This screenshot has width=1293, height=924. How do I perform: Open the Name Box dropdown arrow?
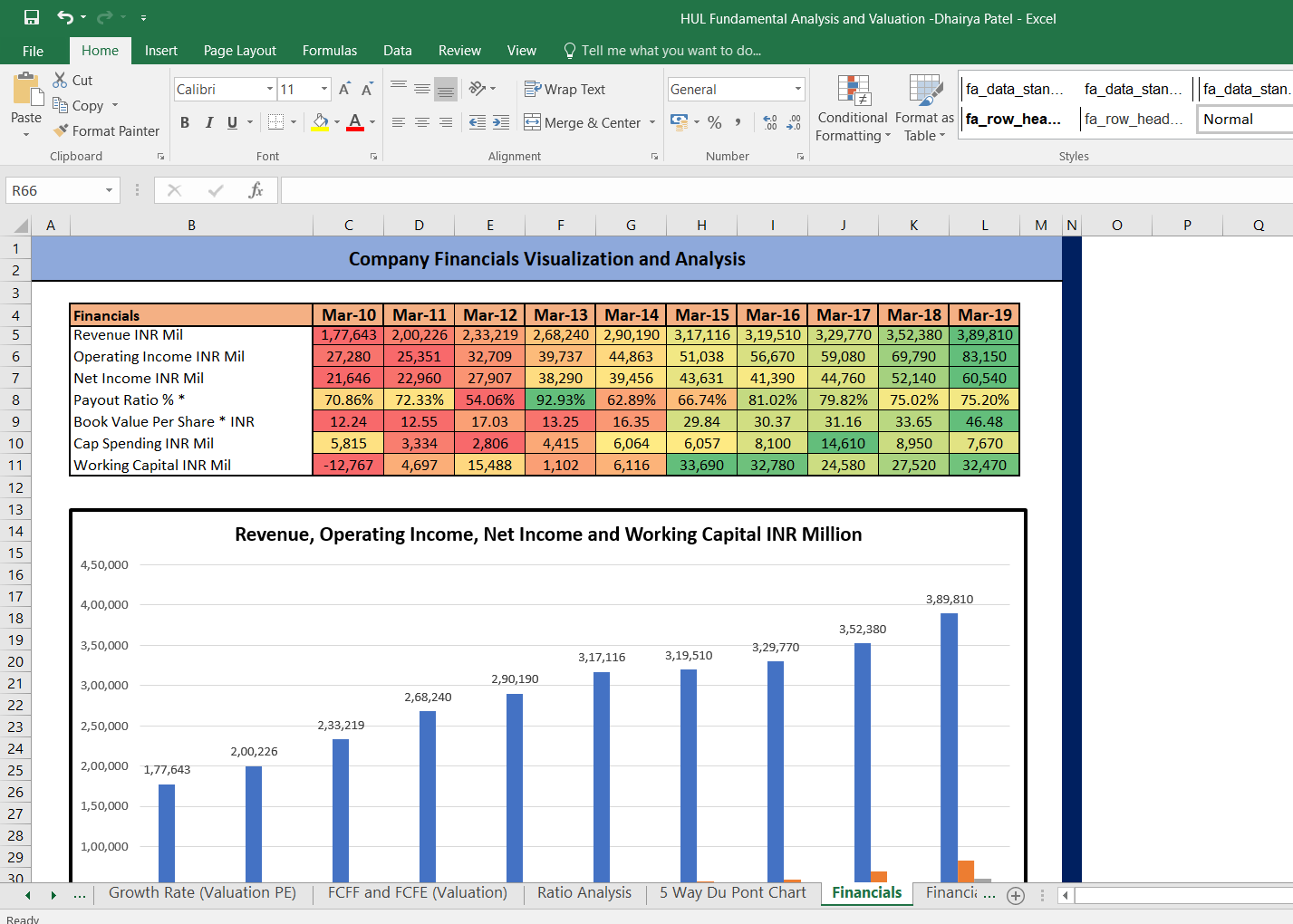point(109,190)
